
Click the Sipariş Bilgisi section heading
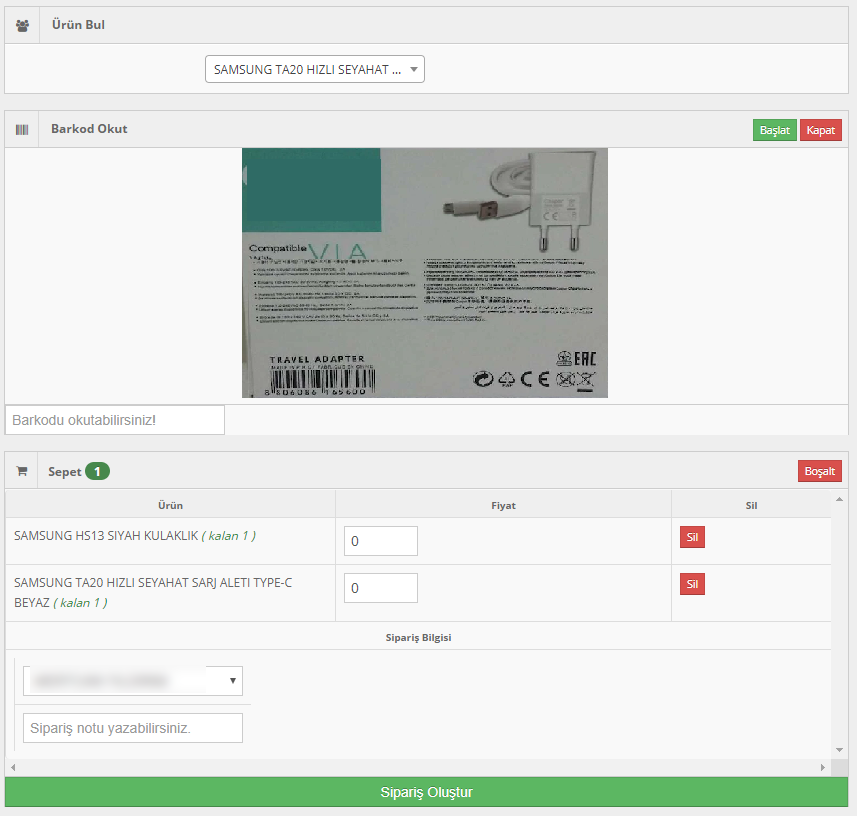point(418,637)
